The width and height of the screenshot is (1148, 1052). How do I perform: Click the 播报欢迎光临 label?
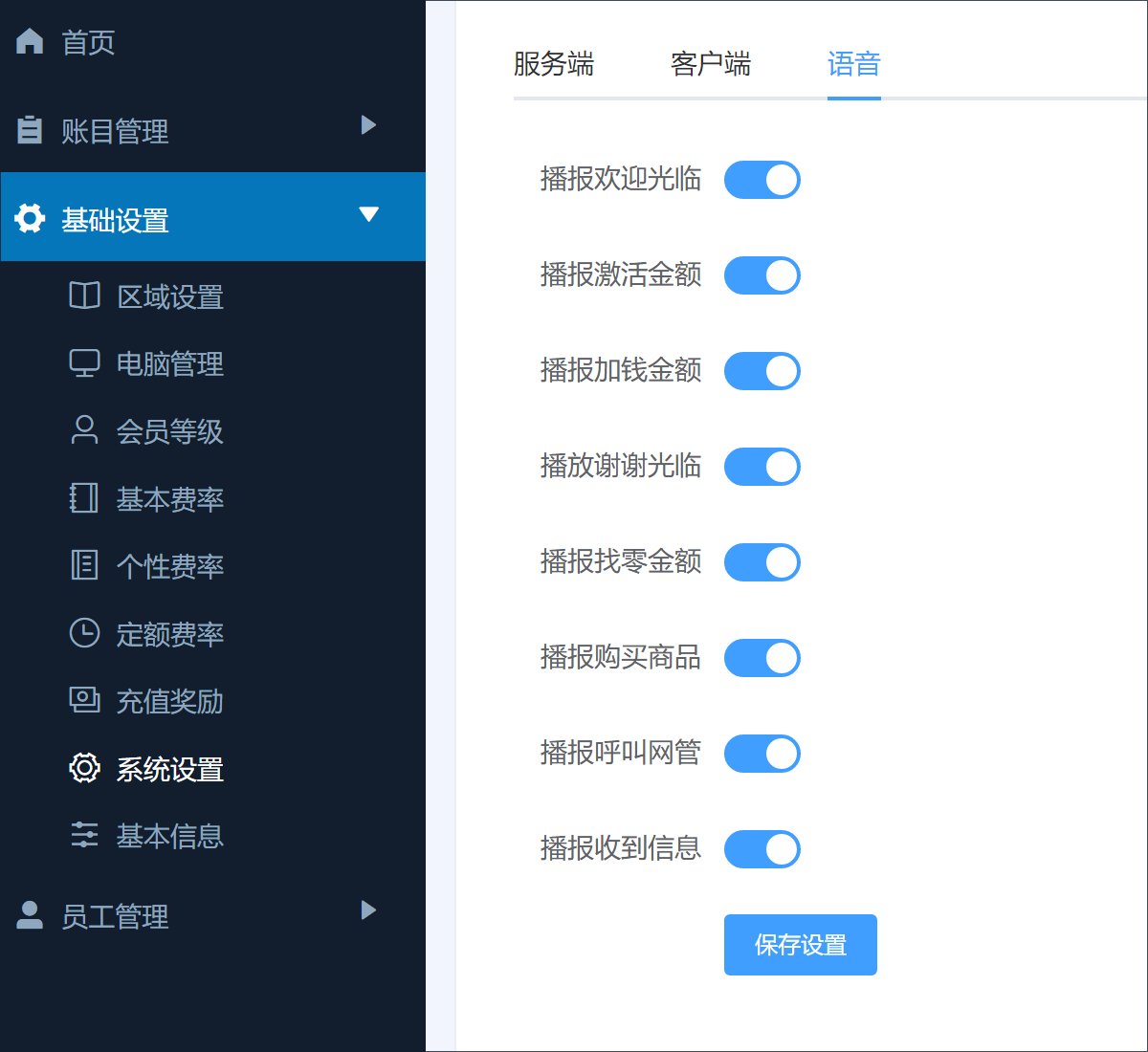click(x=621, y=179)
